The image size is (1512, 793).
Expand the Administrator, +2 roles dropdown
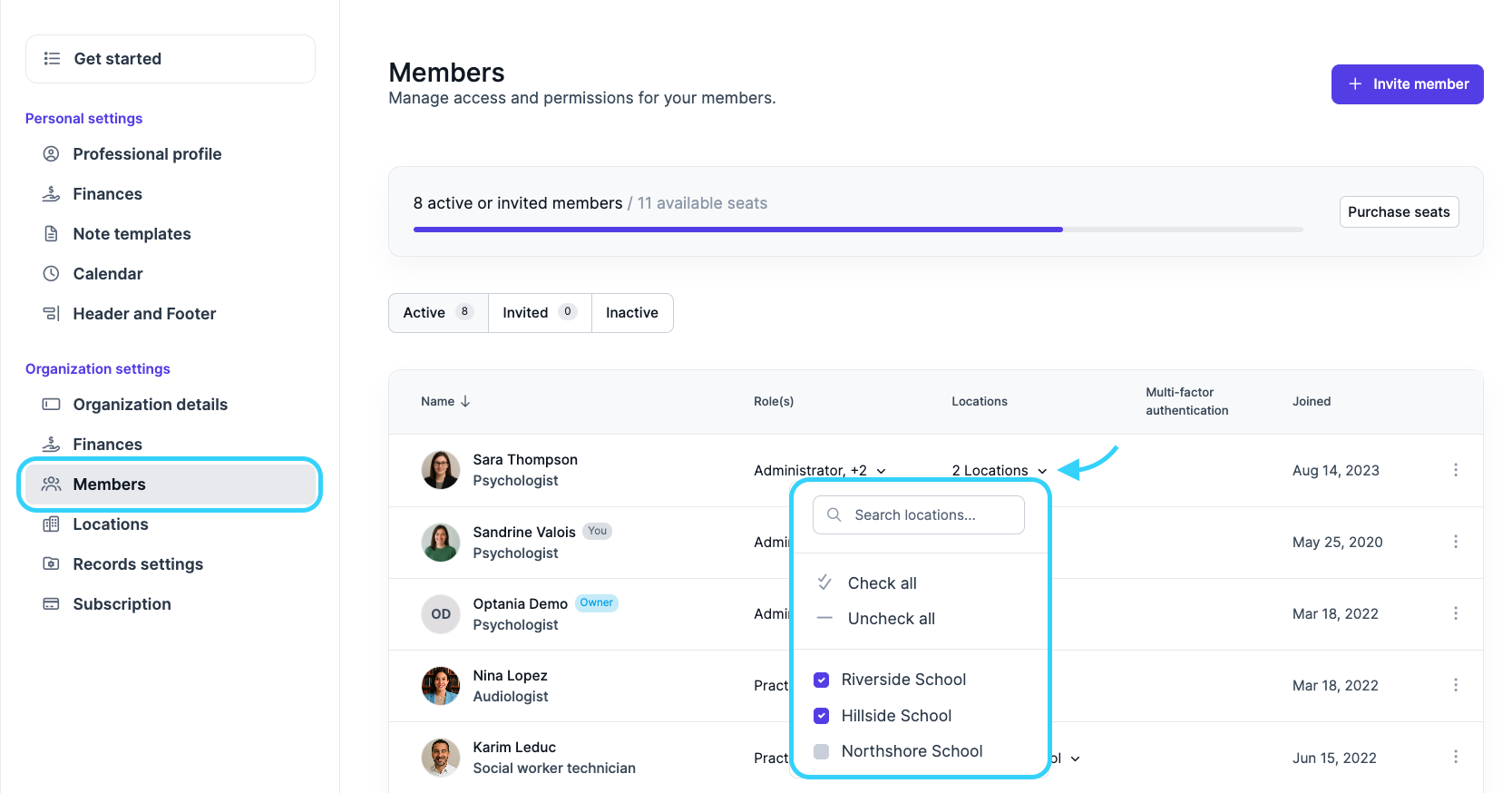[x=819, y=470]
